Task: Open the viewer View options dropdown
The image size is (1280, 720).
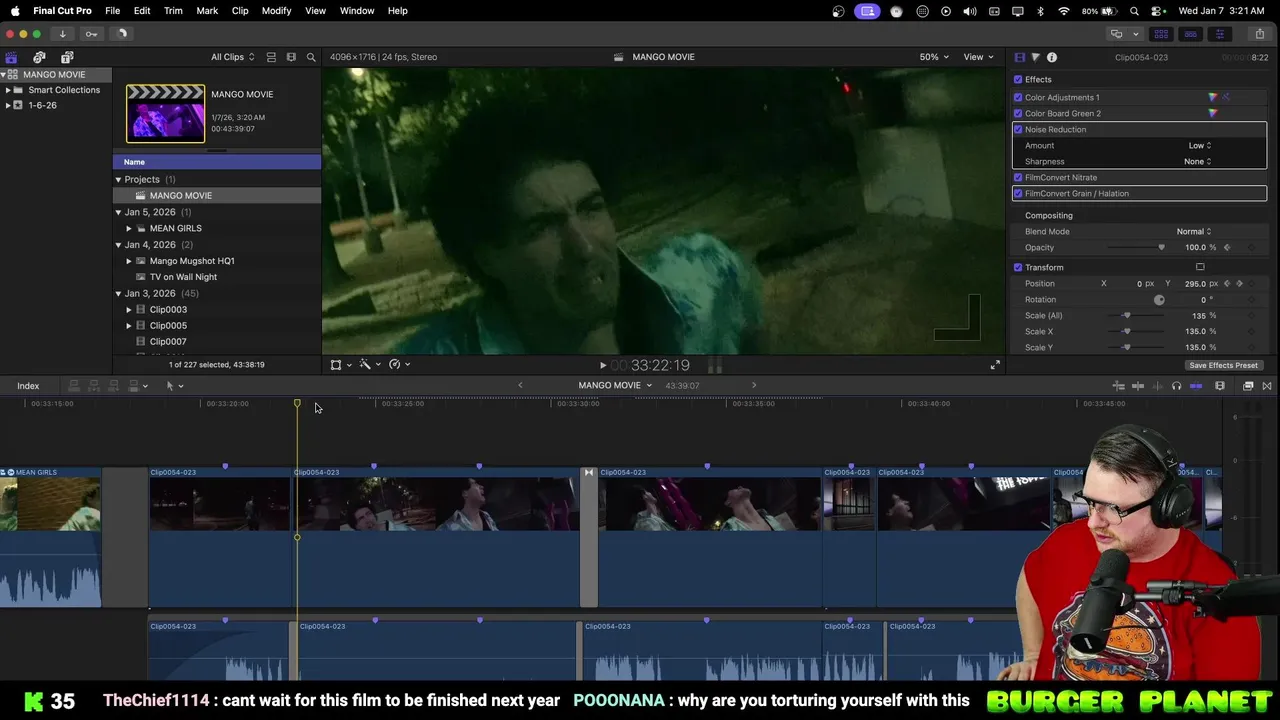Action: (977, 57)
